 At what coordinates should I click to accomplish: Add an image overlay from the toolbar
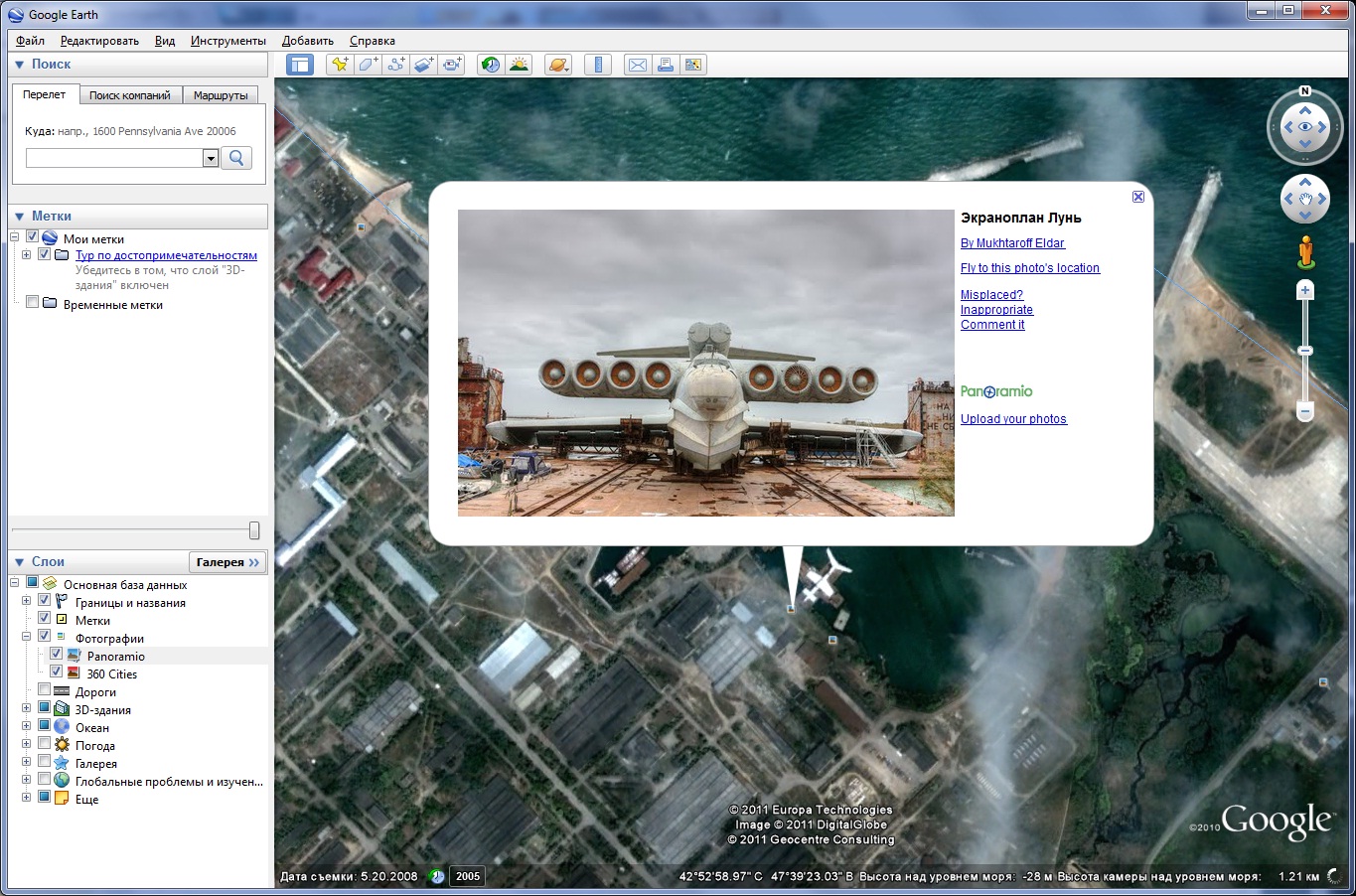(x=424, y=65)
